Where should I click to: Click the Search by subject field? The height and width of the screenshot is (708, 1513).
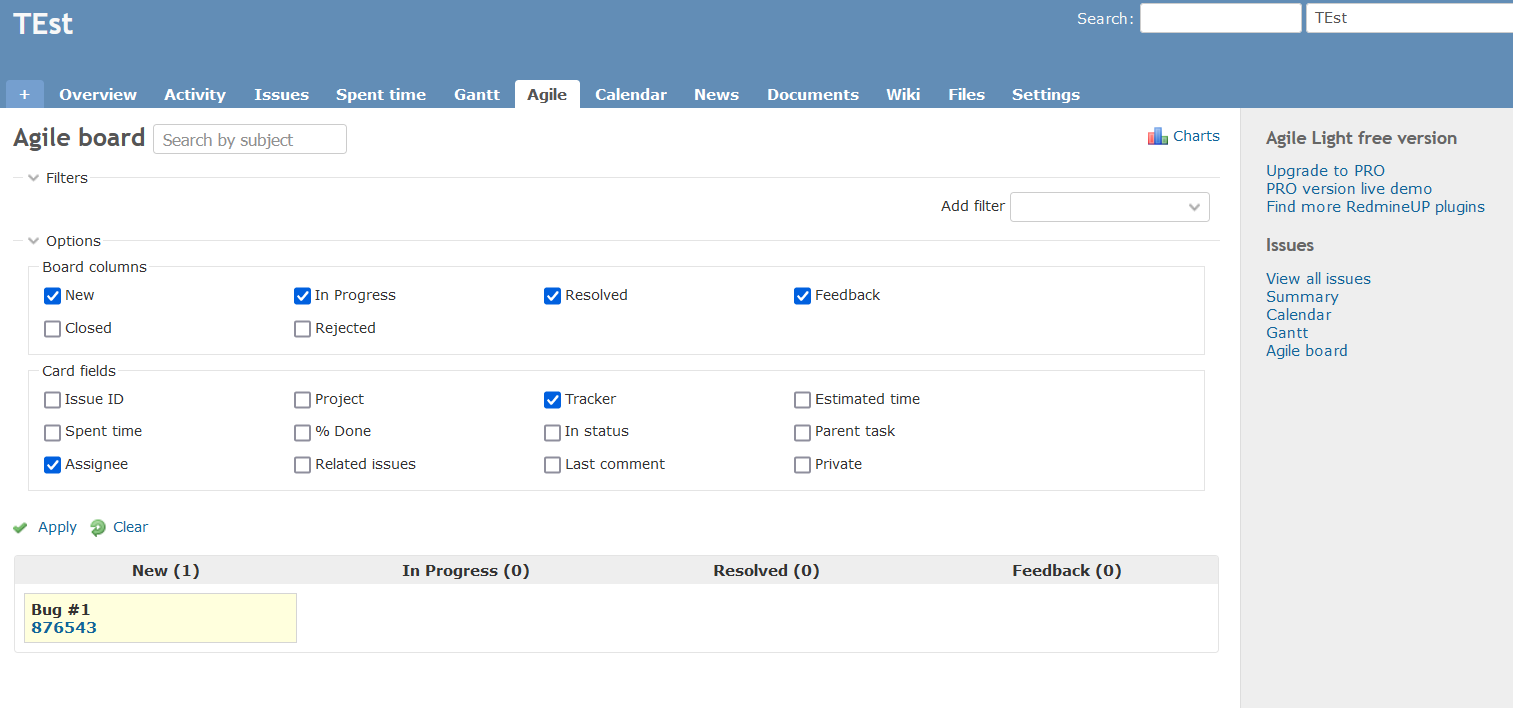(250, 140)
